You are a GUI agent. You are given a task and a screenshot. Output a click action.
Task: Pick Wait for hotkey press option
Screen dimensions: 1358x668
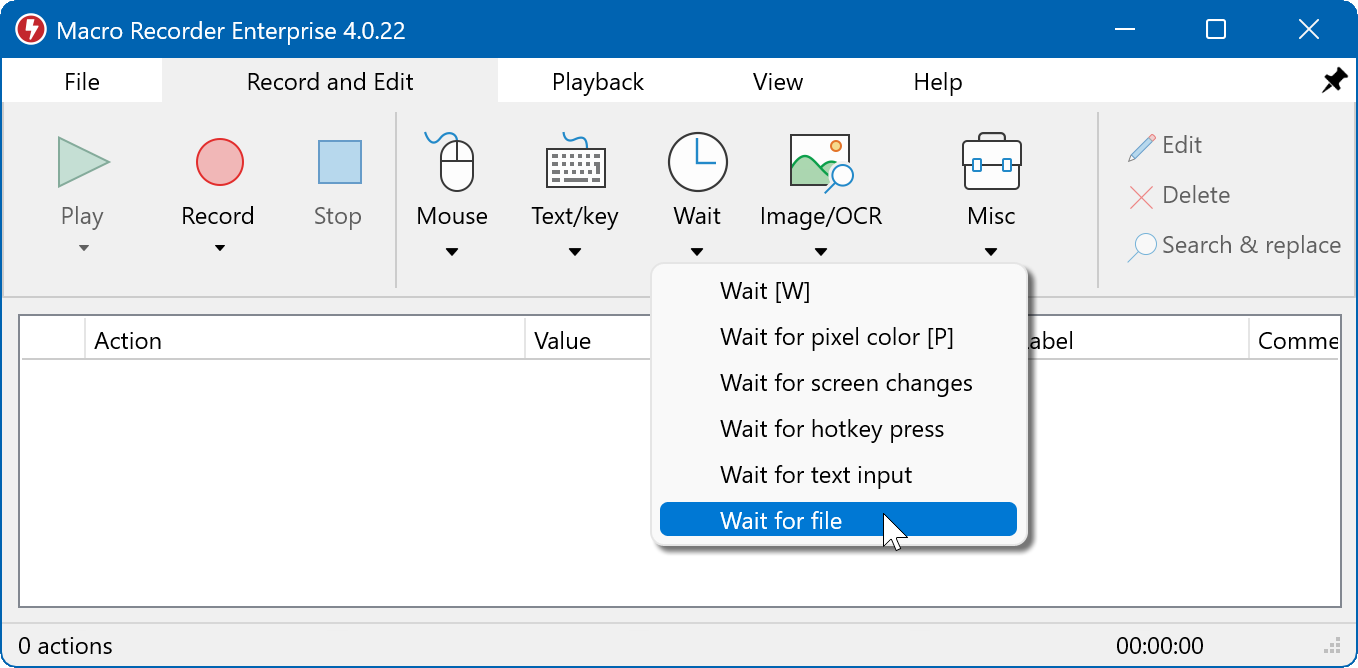831,429
